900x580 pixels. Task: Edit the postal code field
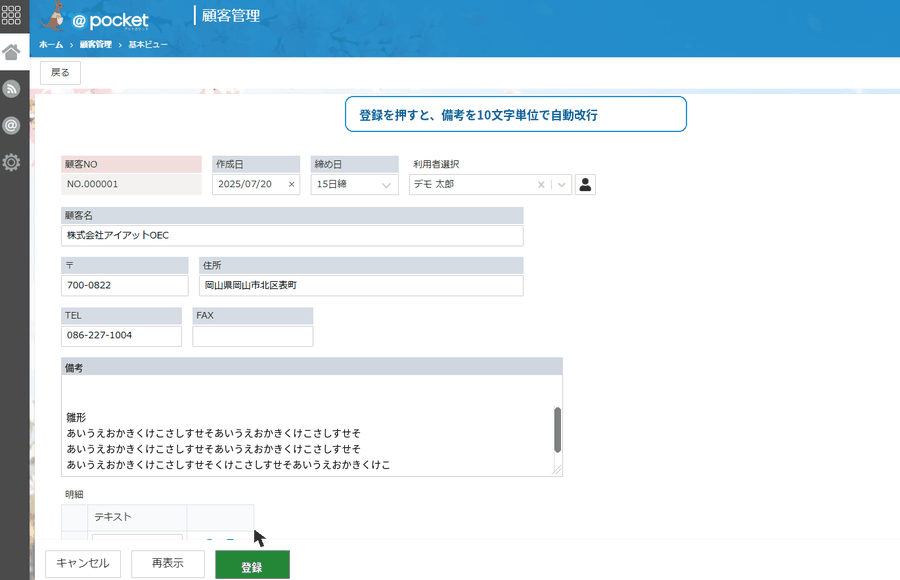click(125, 285)
